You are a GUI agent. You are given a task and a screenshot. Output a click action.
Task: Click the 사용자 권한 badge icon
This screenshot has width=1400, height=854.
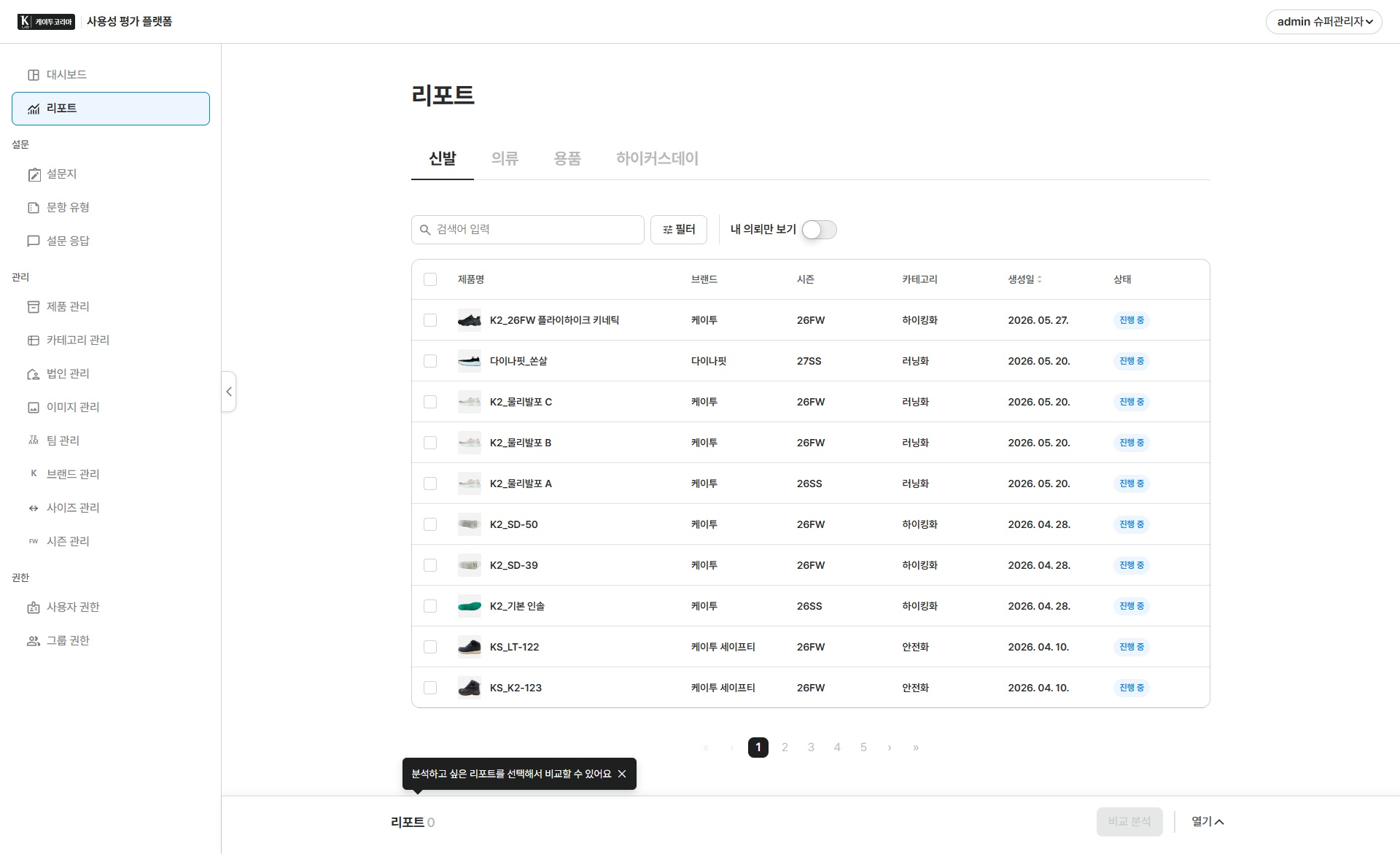(34, 607)
